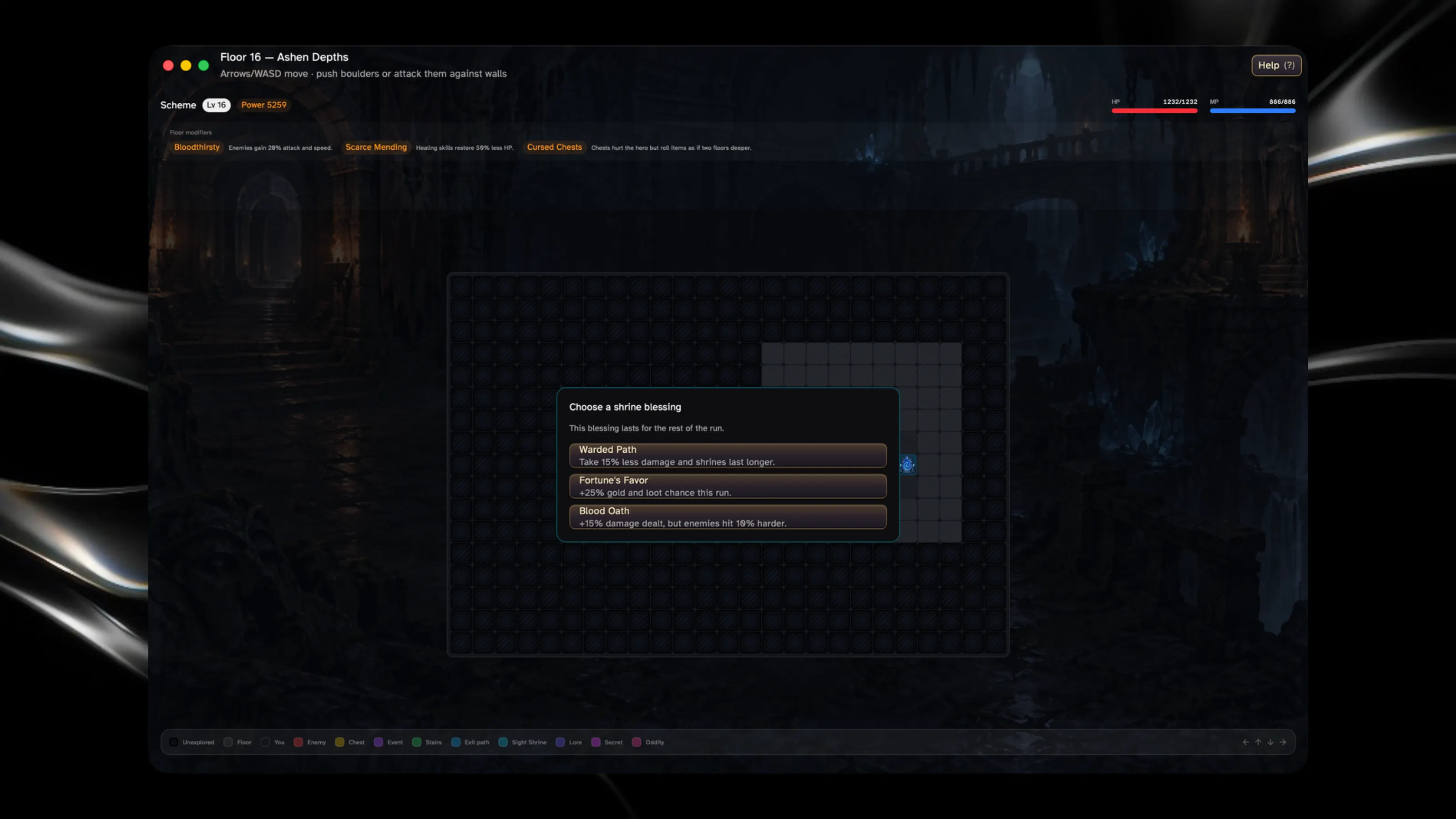Click the Scheme hero name
This screenshot has width=1456, height=819.
tap(178, 105)
